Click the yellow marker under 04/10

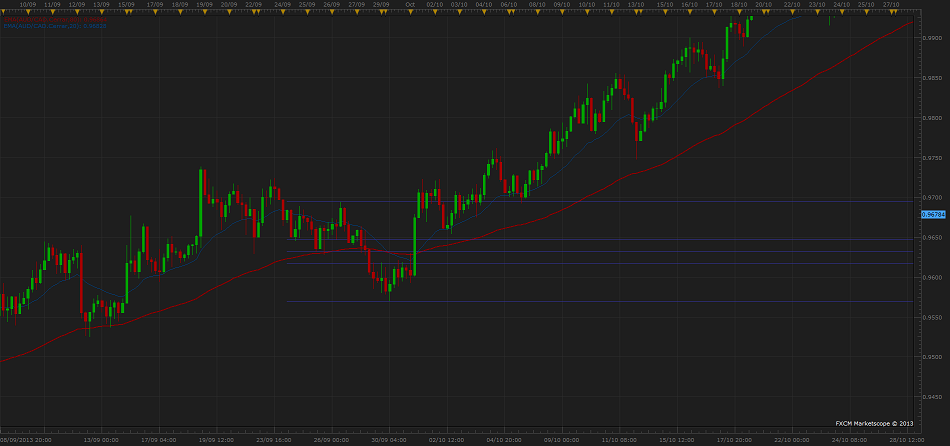point(483,13)
